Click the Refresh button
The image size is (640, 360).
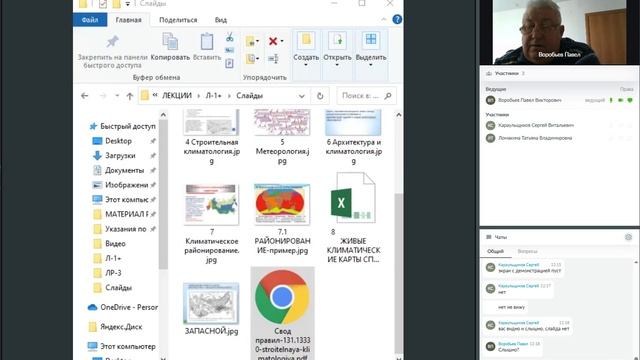320,96
